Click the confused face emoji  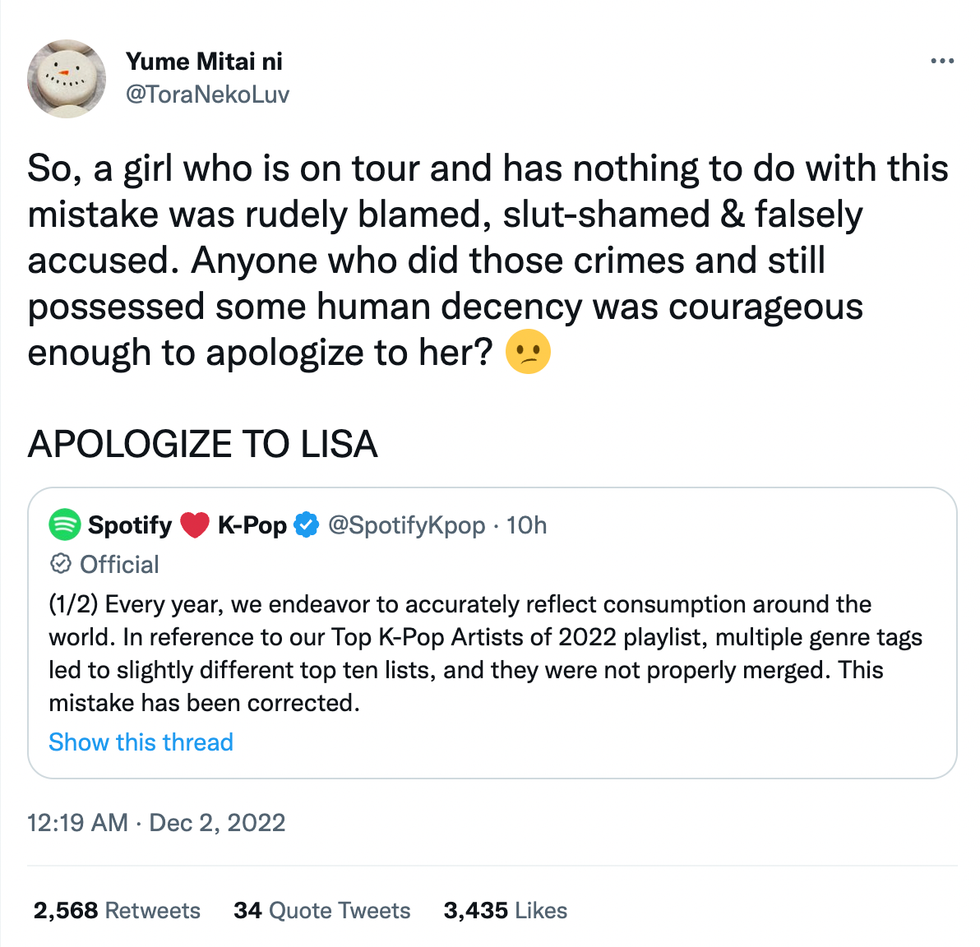(528, 355)
